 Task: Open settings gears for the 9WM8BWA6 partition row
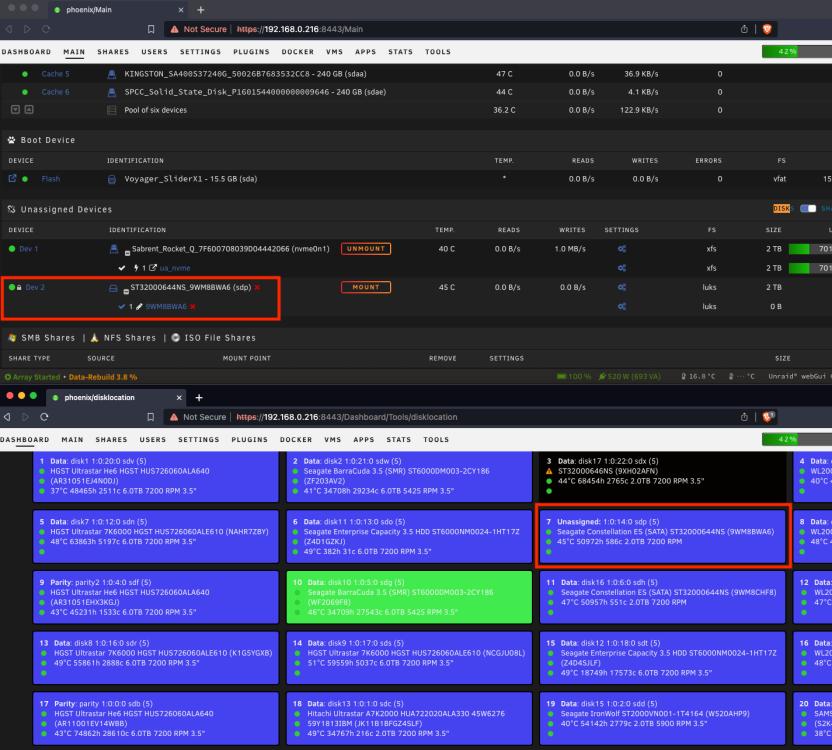(622, 306)
